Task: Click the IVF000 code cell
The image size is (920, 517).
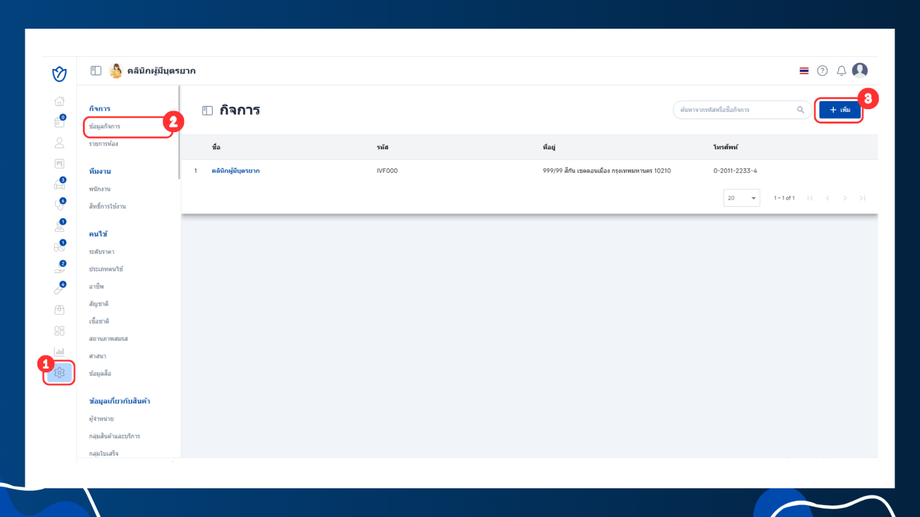Action: click(x=387, y=171)
